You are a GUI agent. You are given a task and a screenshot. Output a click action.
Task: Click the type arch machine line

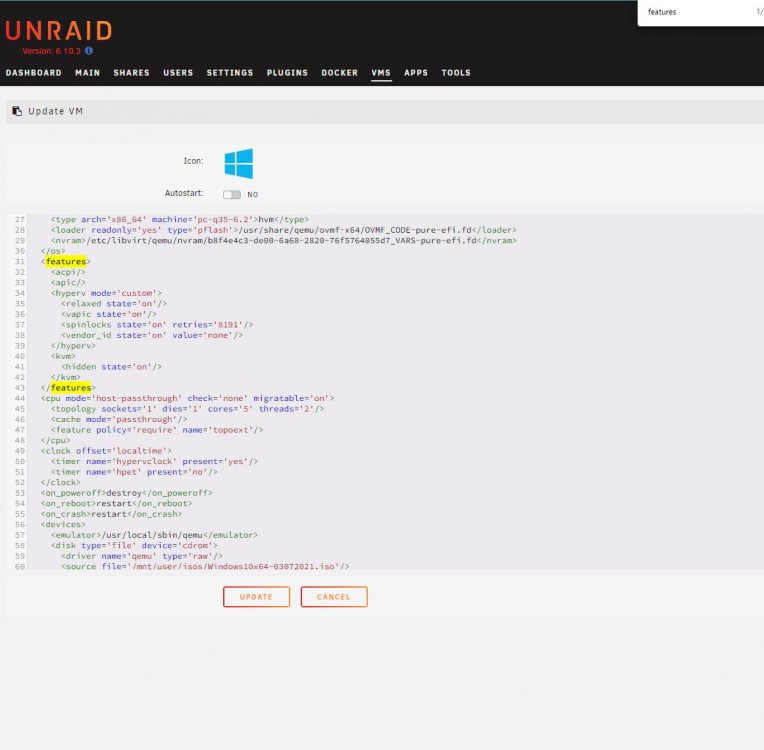pyautogui.click(x=180, y=219)
